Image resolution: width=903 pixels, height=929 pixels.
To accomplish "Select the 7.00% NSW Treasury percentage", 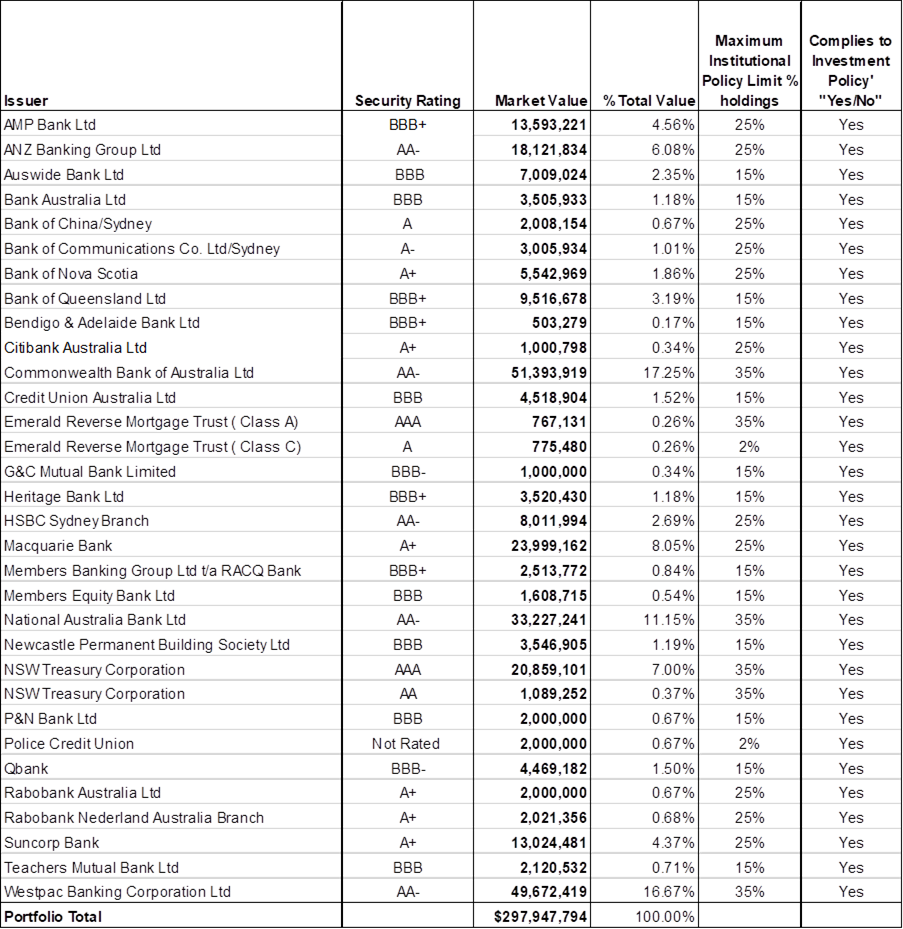I will (673, 669).
